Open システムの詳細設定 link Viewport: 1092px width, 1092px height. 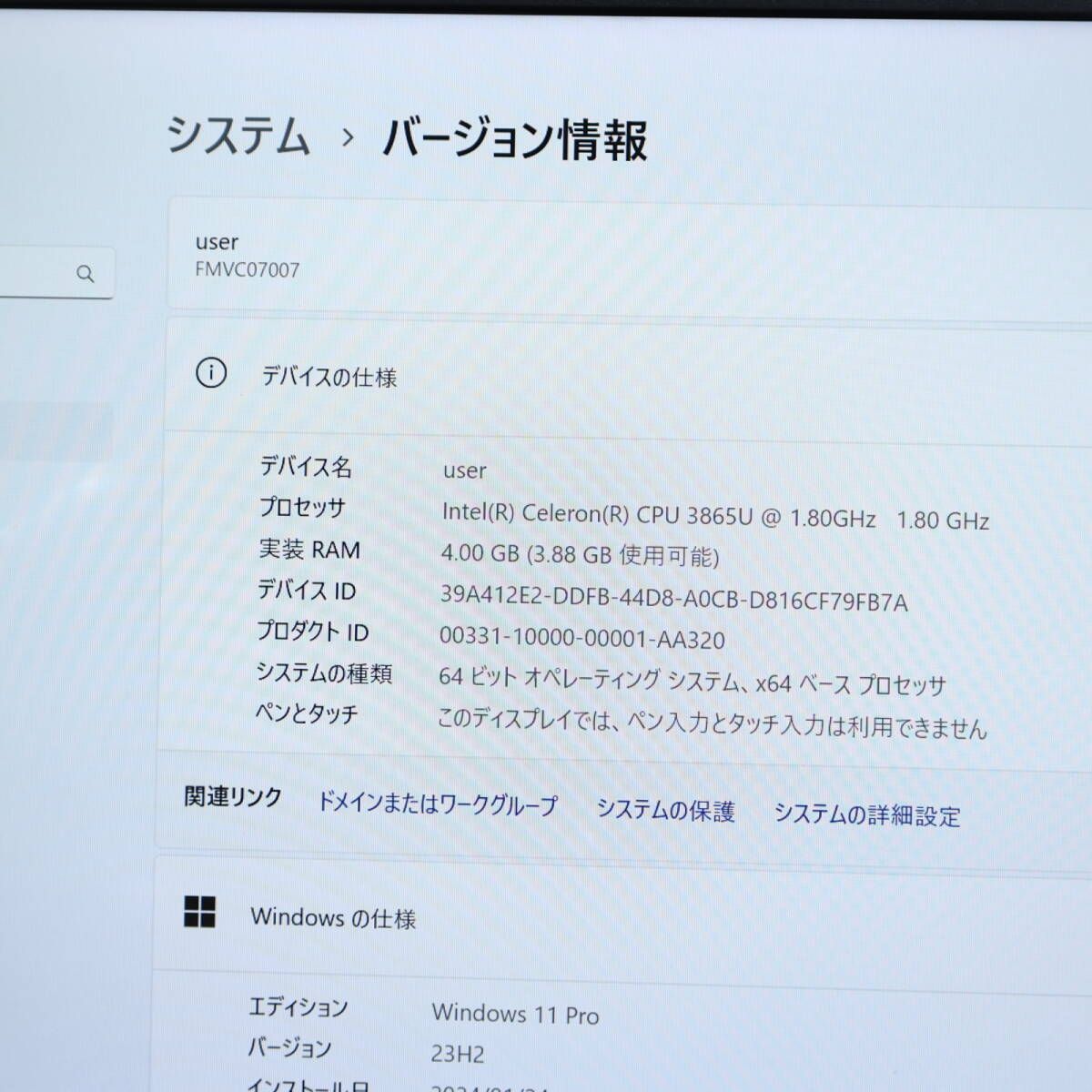[867, 814]
